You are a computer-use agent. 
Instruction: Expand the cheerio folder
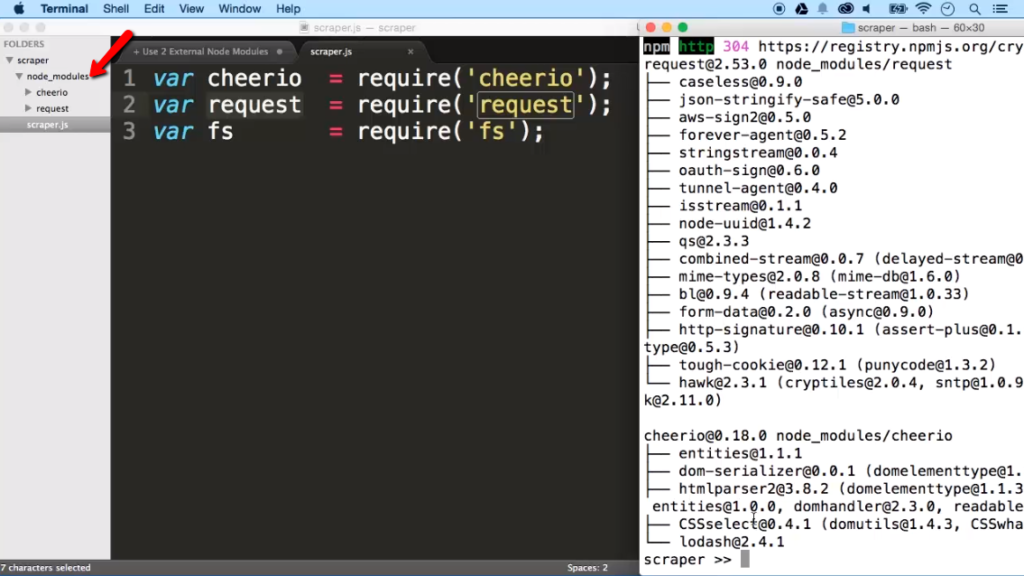[x=28, y=92]
